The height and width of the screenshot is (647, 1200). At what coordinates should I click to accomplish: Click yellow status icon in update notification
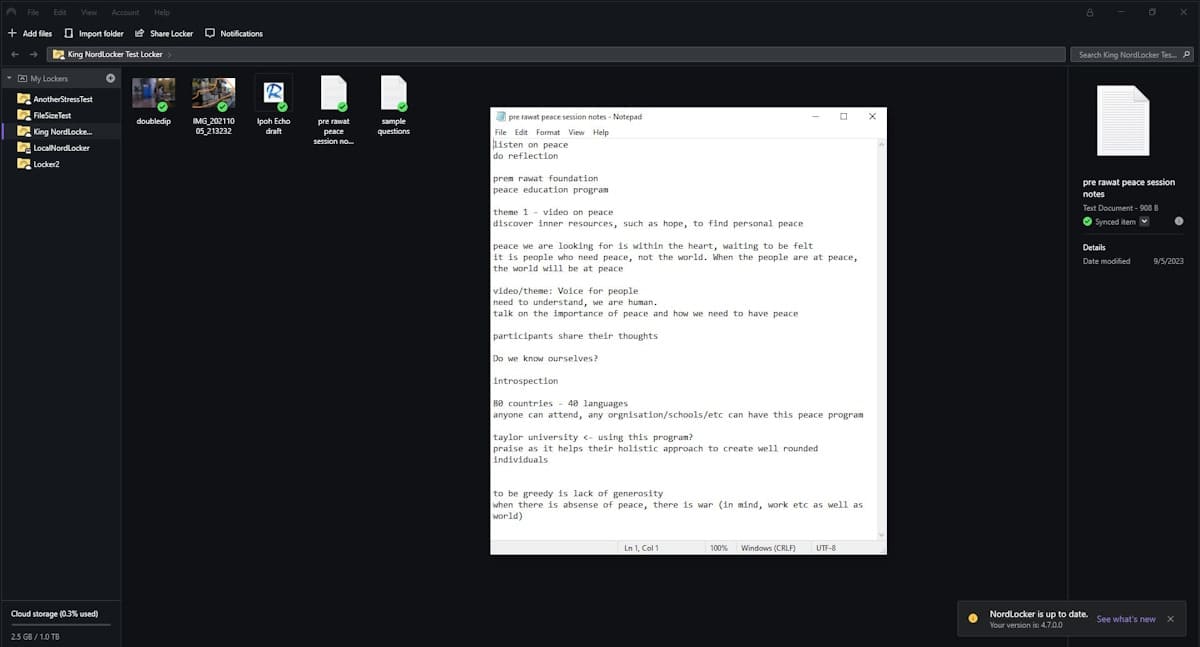973,619
